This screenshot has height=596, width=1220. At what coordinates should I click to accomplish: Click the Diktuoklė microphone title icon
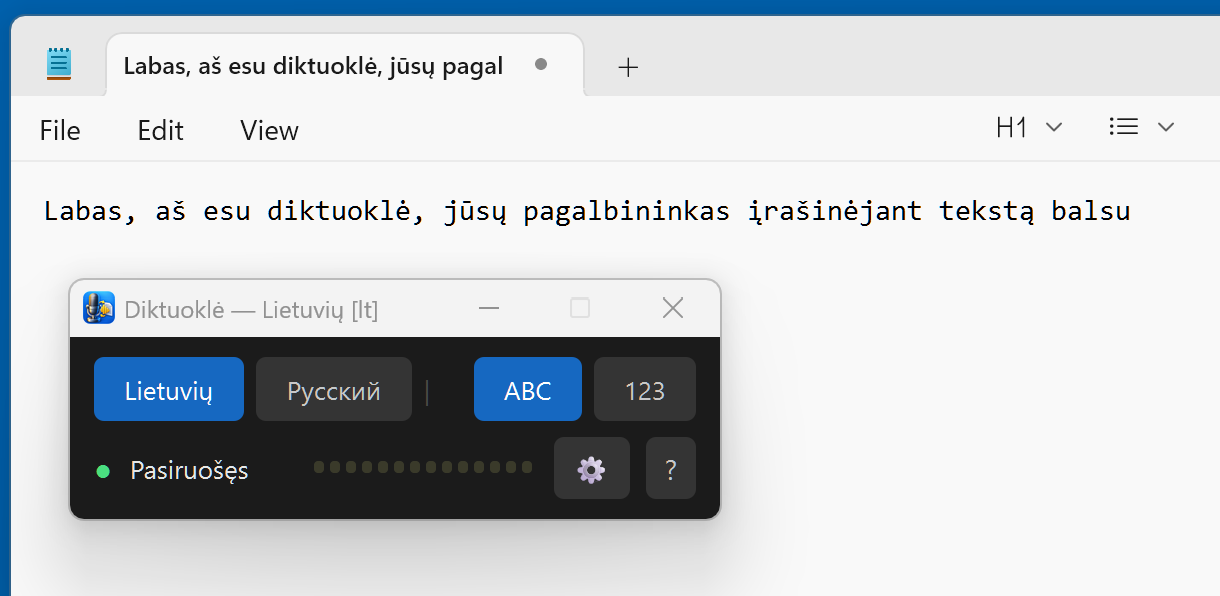coord(98,308)
